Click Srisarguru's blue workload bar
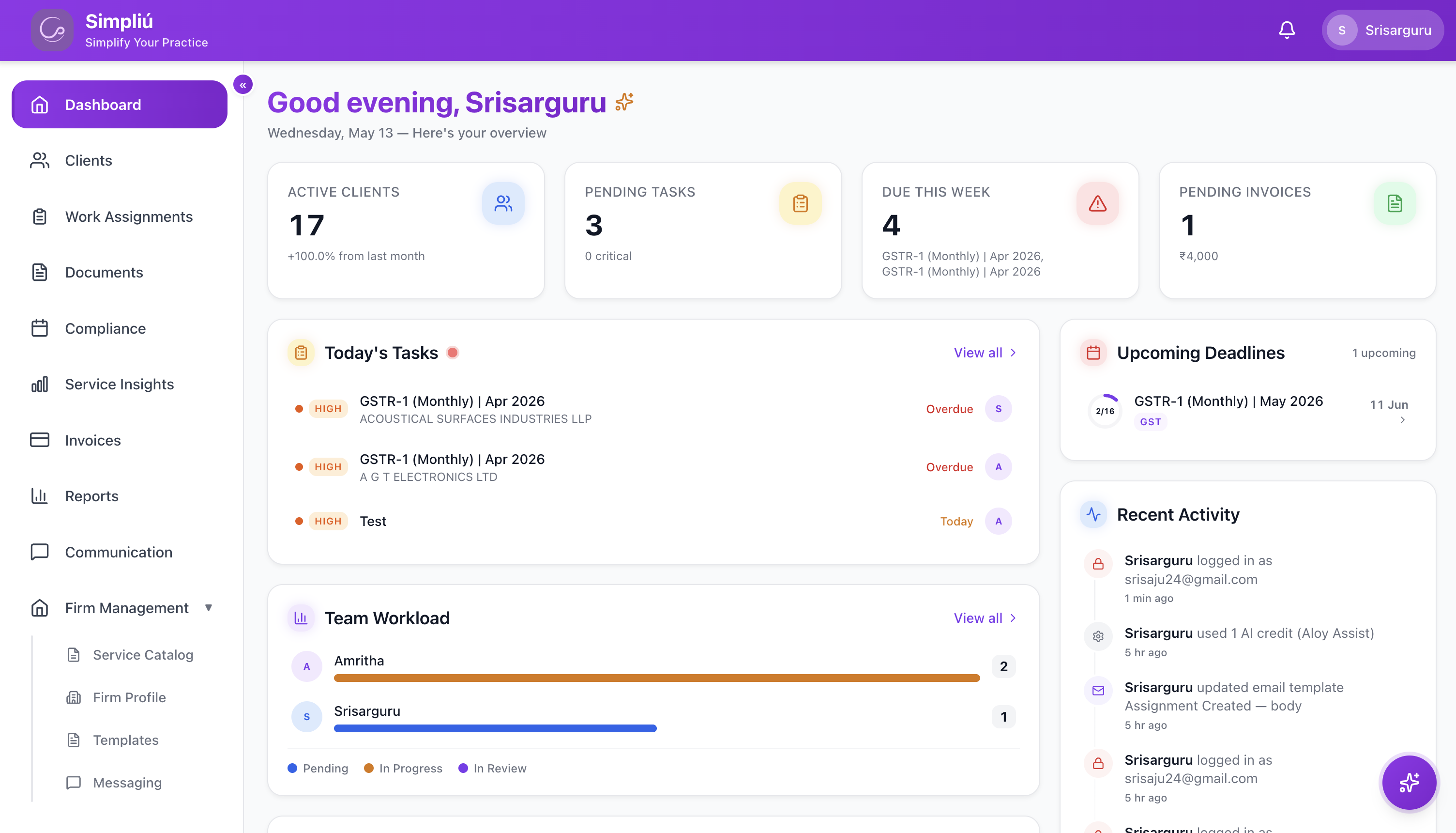This screenshot has width=1456, height=833. click(x=495, y=728)
